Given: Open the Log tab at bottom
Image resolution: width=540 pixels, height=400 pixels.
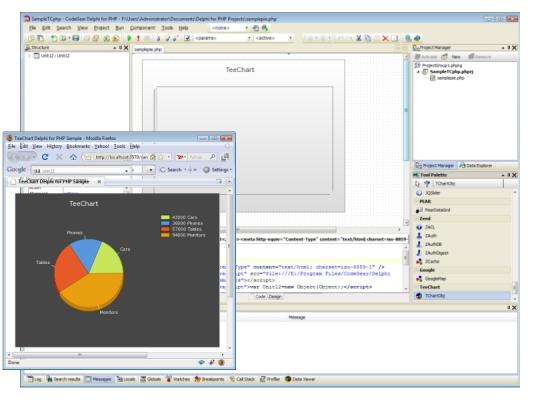Looking at the screenshot, I should 34,379.
